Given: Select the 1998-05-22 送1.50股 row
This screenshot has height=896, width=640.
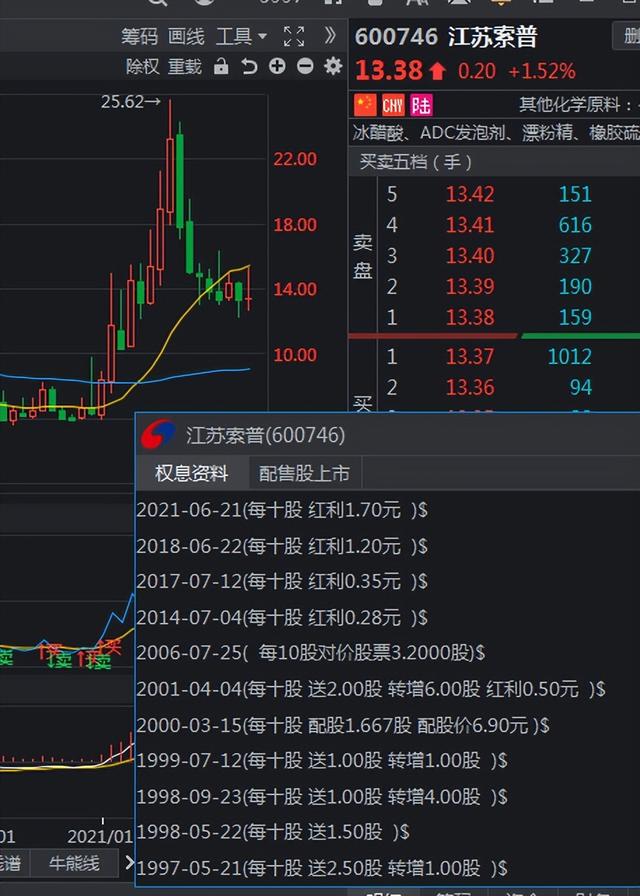Looking at the screenshot, I should pyautogui.click(x=273, y=832).
